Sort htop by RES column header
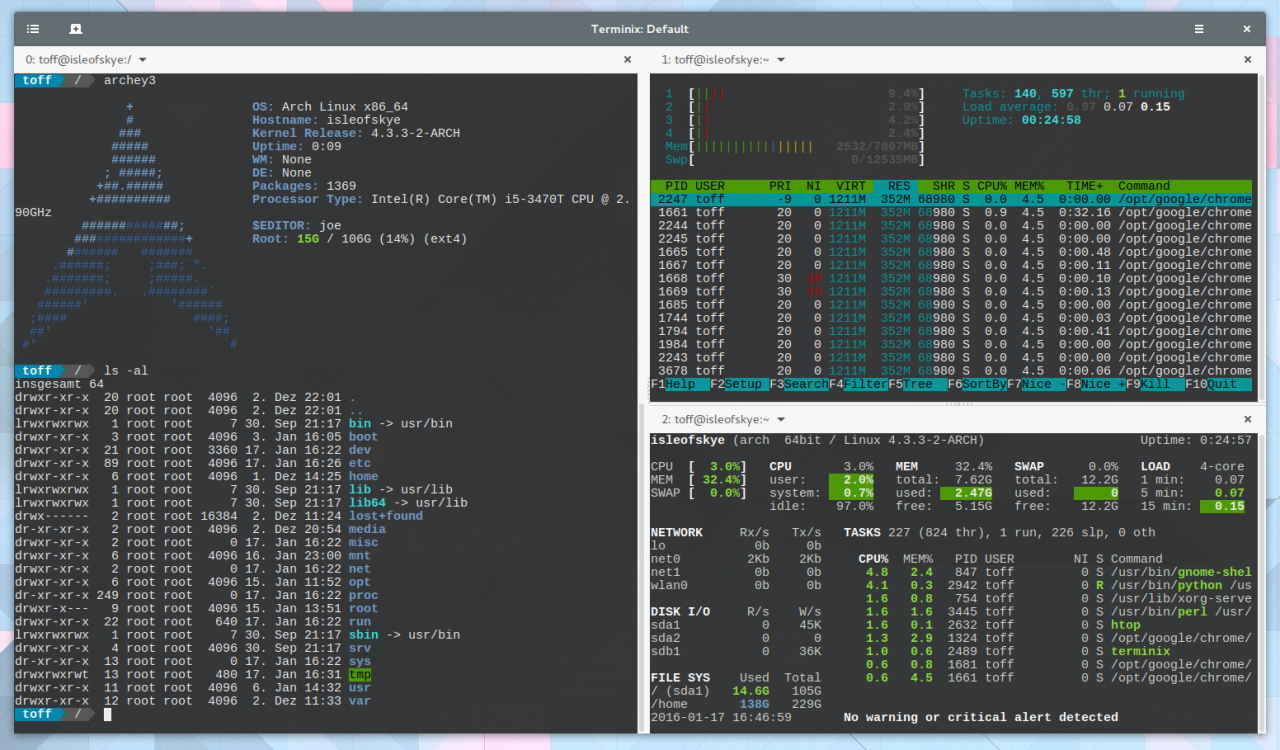This screenshot has height=750, width=1280. pos(900,186)
